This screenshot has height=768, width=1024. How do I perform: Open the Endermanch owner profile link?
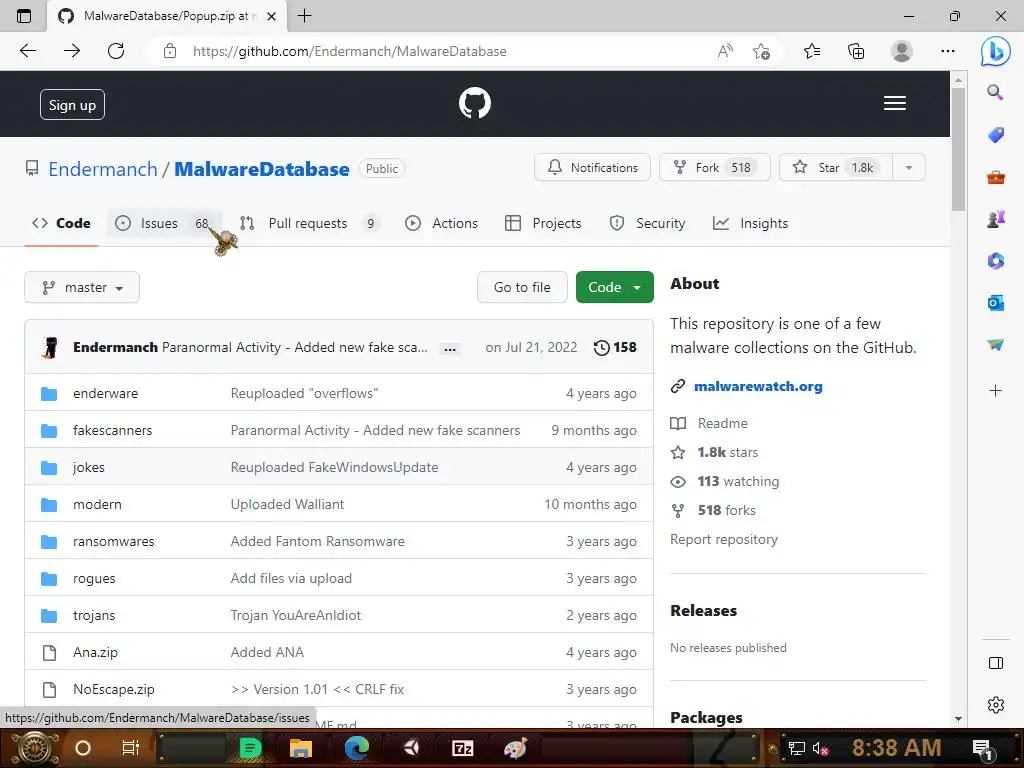coord(103,169)
